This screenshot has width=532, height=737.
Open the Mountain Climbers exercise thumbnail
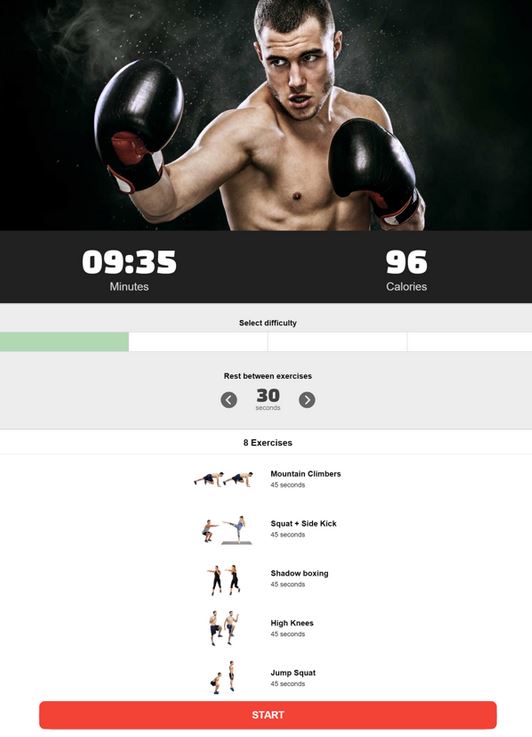pos(224,479)
